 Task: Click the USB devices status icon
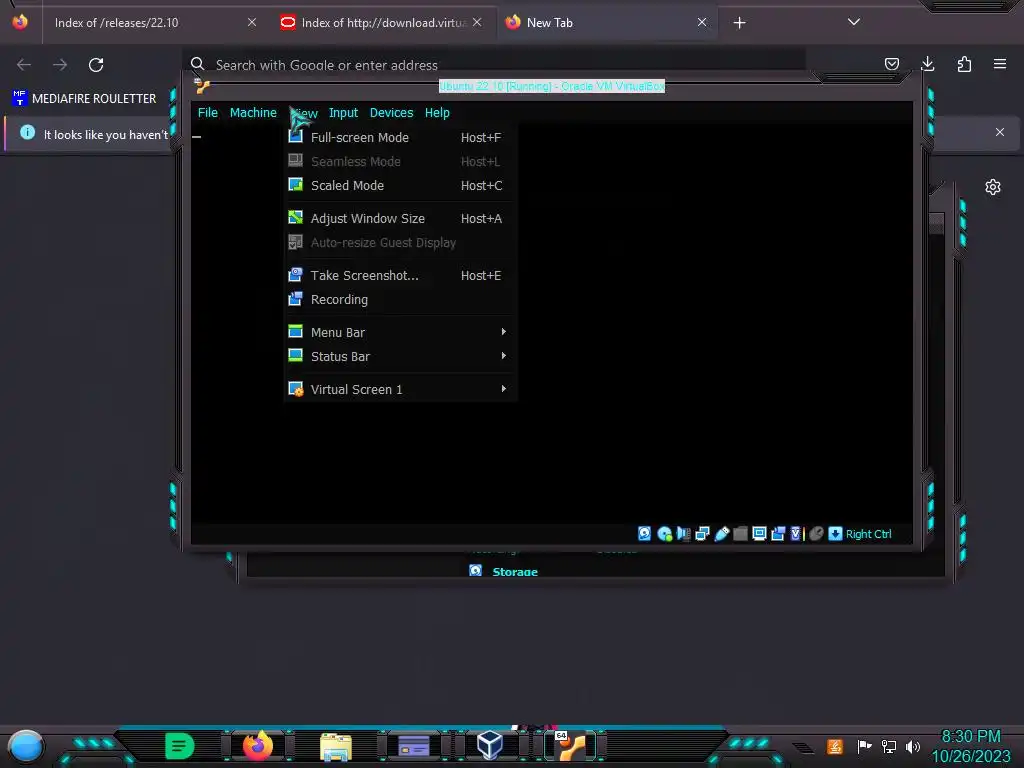pos(722,534)
